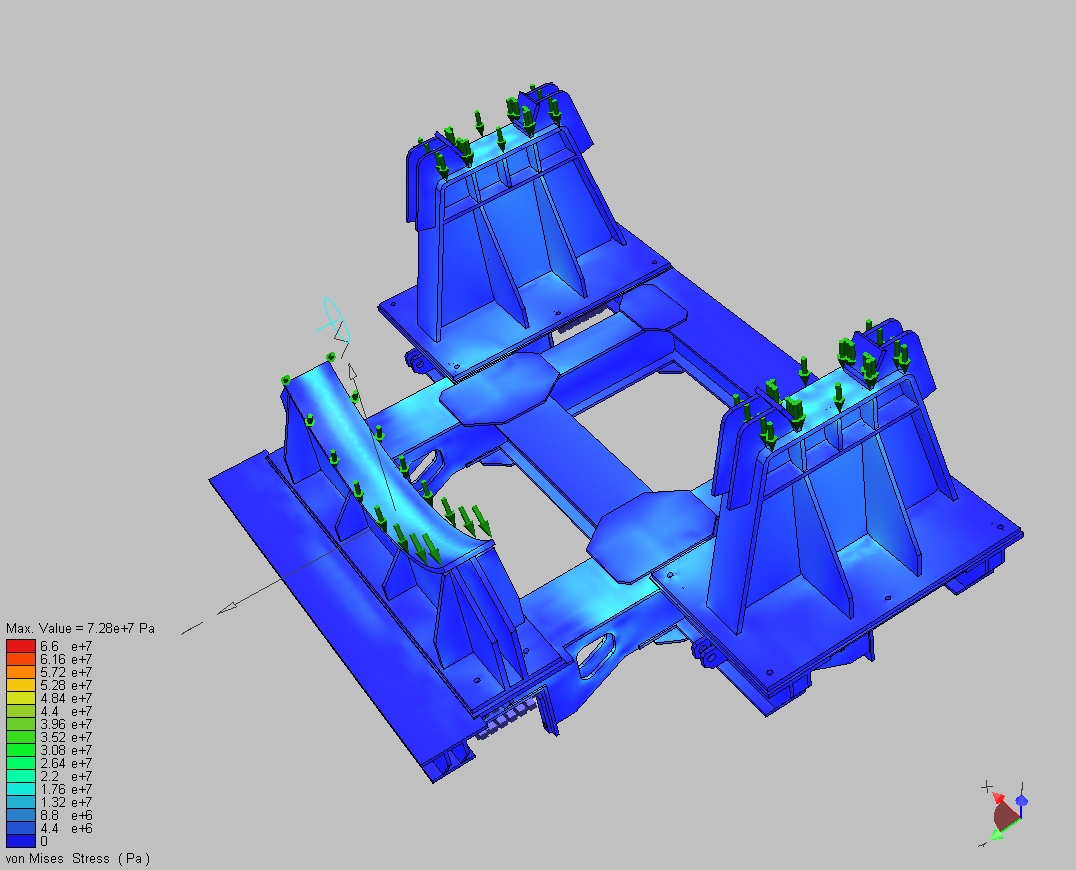Click the '1.32 e+7' legend value
The height and width of the screenshot is (870, 1076).
(66, 803)
